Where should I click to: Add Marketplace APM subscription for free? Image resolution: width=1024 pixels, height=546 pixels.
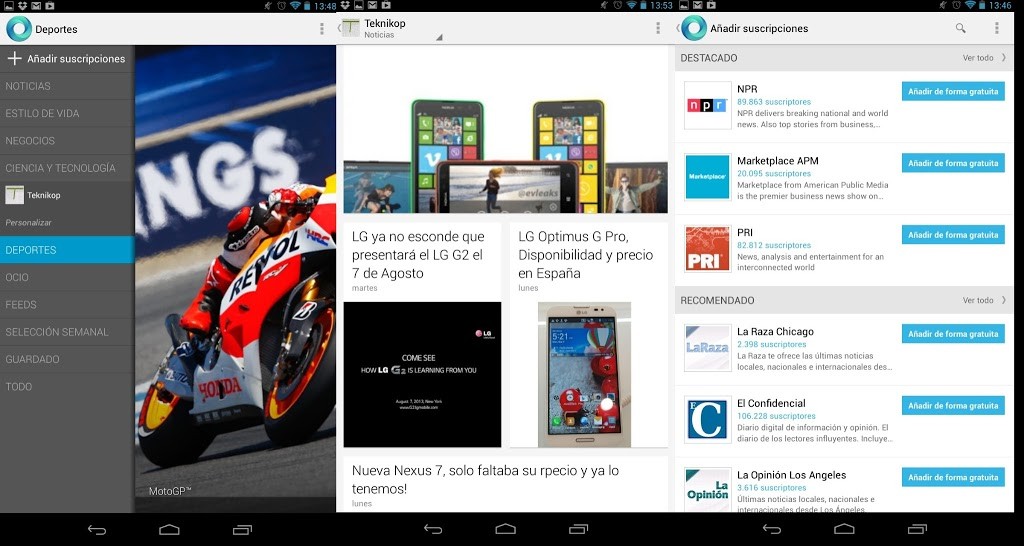[953, 163]
